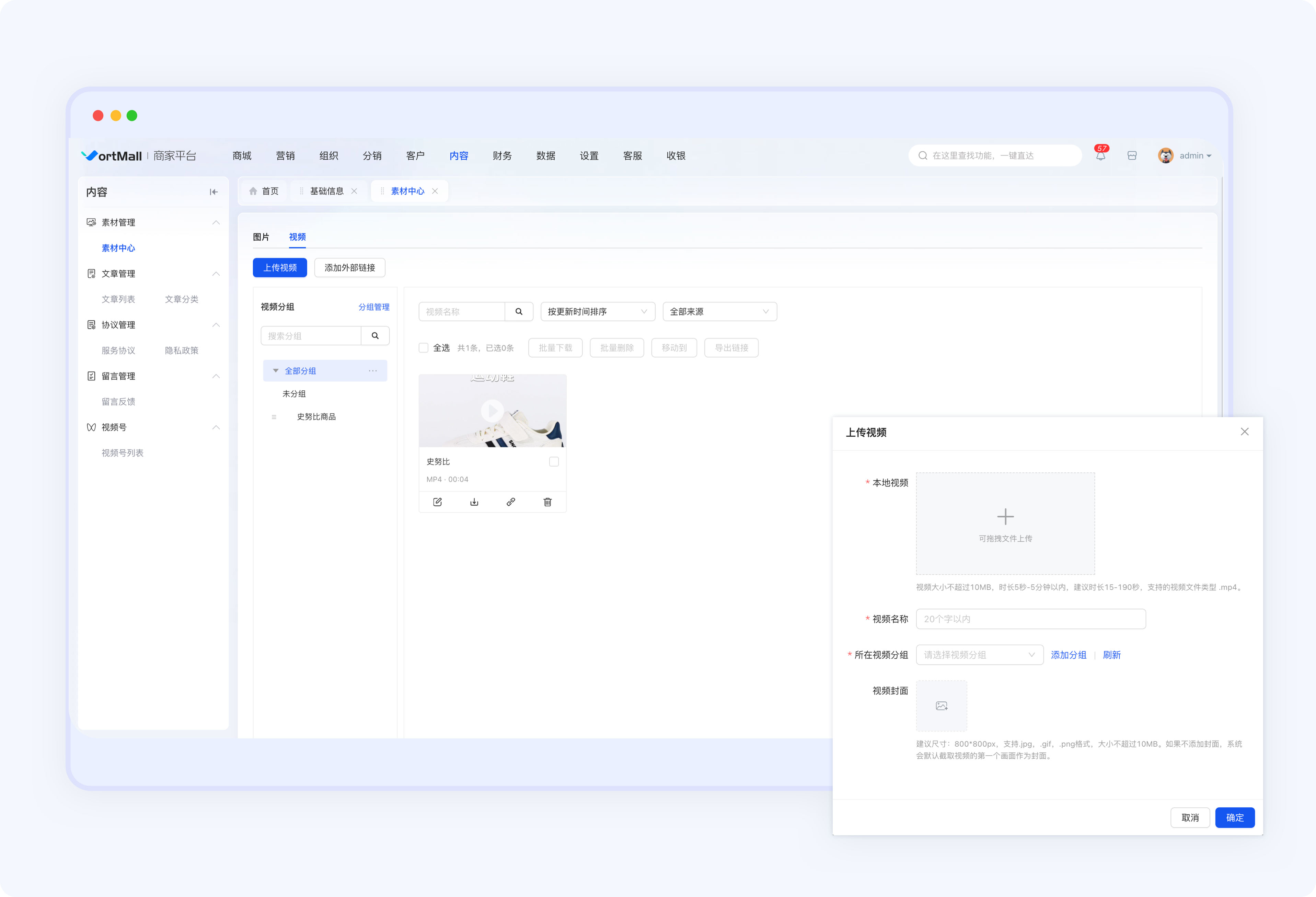1316x897 pixels.
Task: Open the 商城 top menu
Action: pyautogui.click(x=242, y=156)
